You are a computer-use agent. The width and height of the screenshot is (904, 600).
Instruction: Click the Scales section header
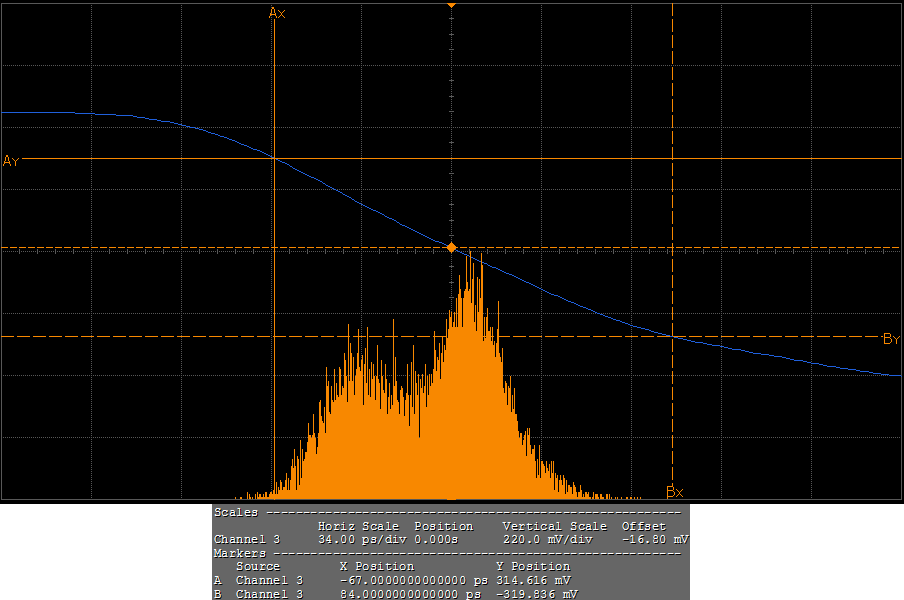pos(237,512)
